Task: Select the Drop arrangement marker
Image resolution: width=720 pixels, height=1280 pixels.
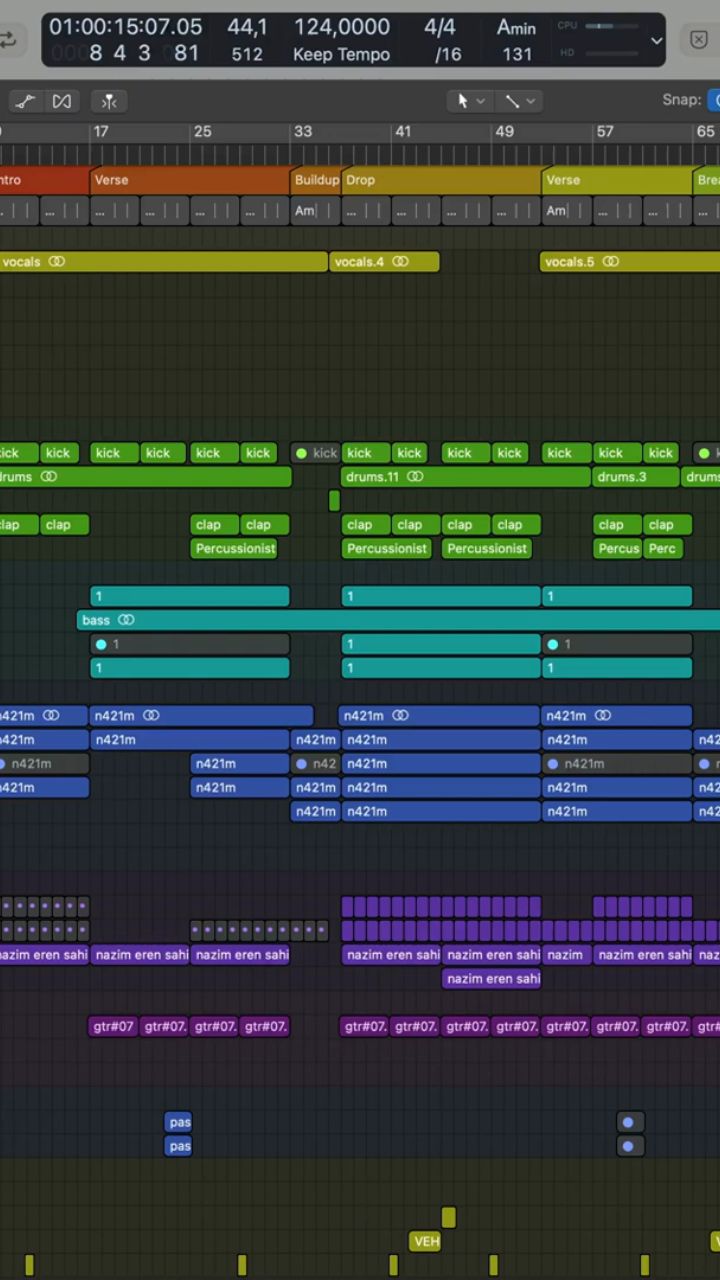Action: click(440, 180)
